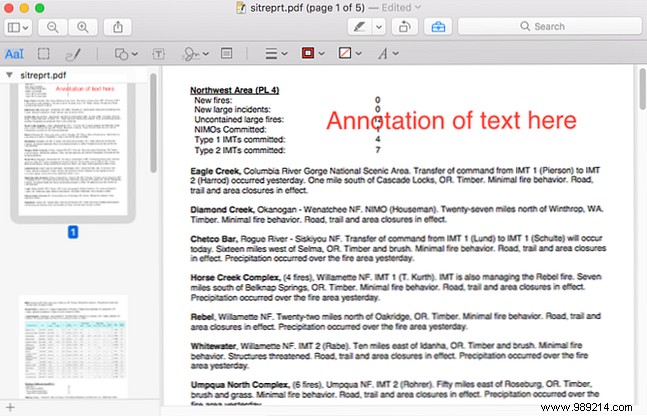Open the Shape Style line menu
Viewport: 647px width, 416px height.
(276, 54)
